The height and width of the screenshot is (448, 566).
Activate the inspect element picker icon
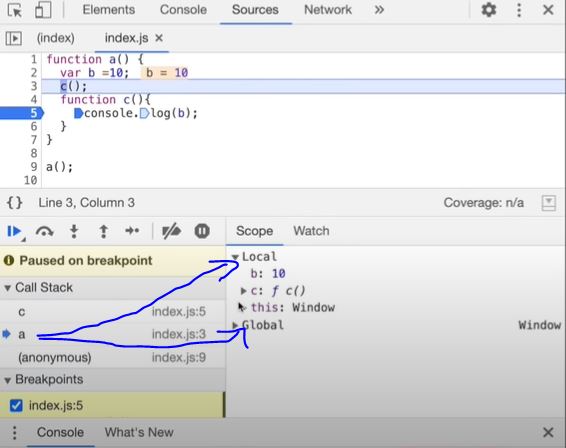pyautogui.click(x=15, y=10)
